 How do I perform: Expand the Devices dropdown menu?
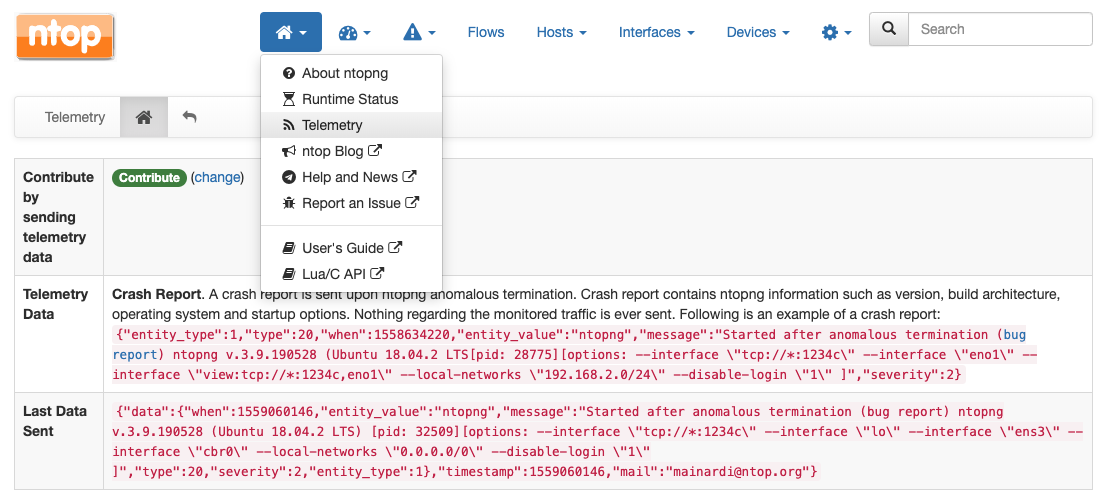click(x=758, y=32)
